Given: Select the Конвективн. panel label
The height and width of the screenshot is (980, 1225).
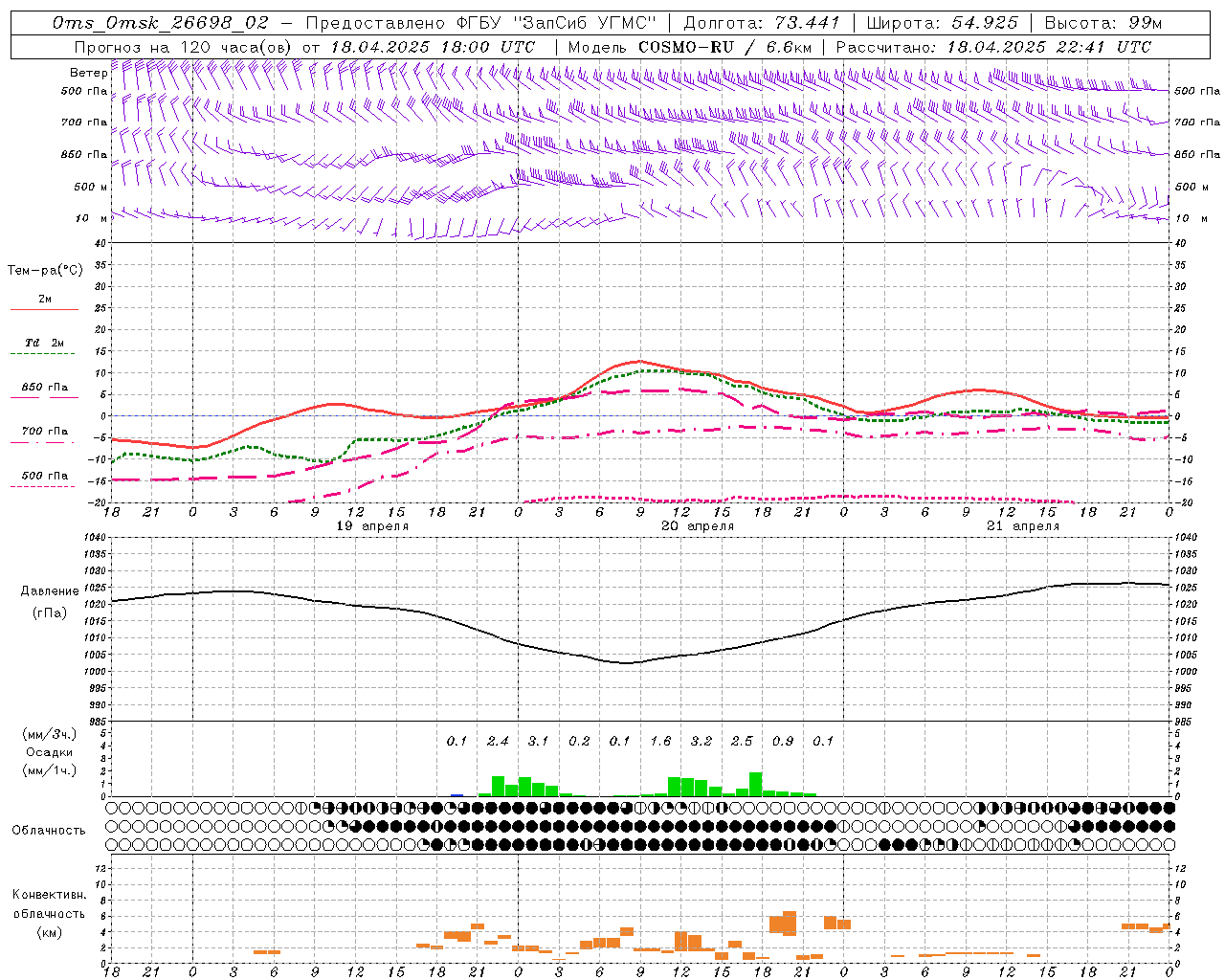Looking at the screenshot, I should tap(50, 895).
